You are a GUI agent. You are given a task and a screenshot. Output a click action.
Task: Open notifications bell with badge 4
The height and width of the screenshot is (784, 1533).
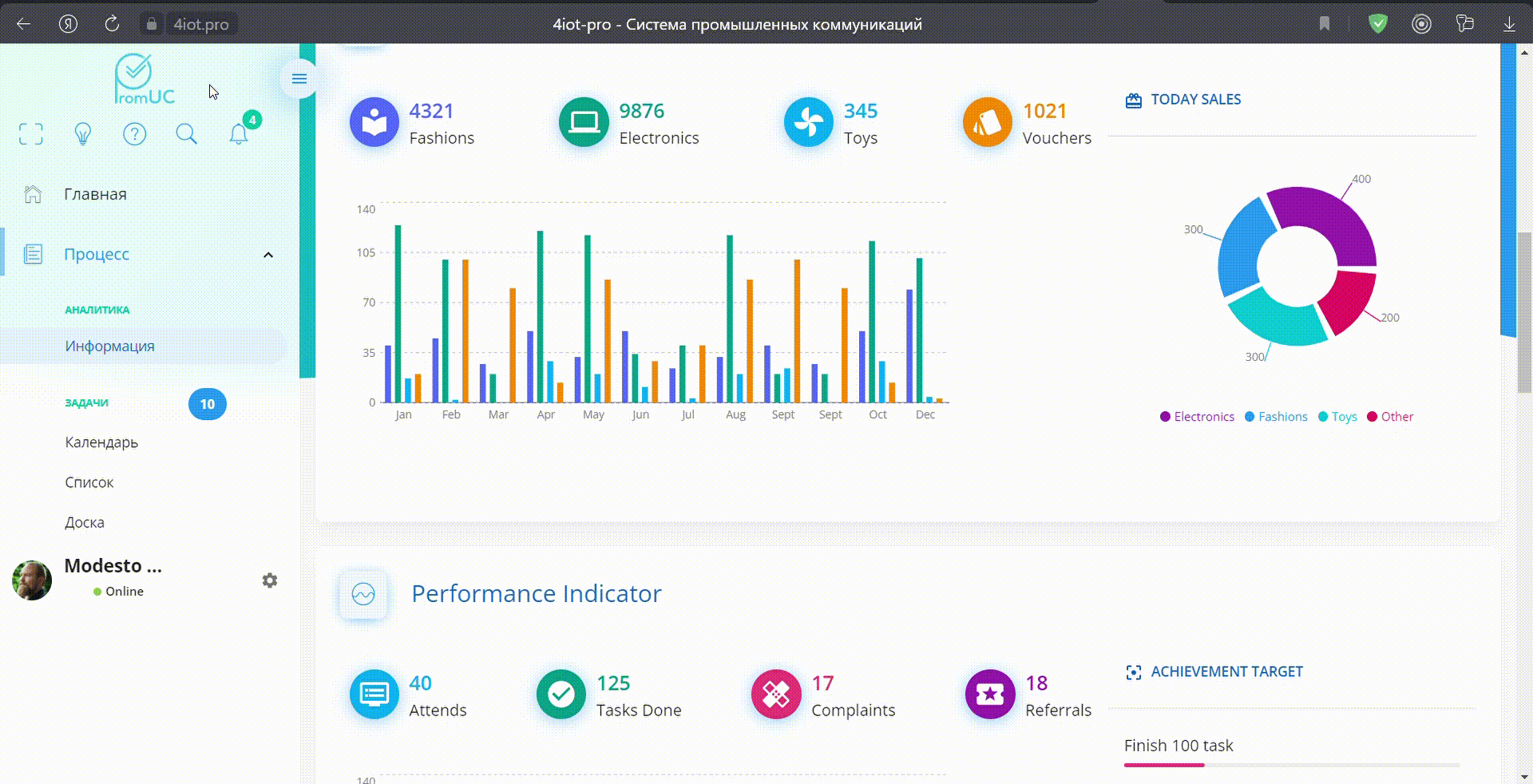click(x=239, y=133)
